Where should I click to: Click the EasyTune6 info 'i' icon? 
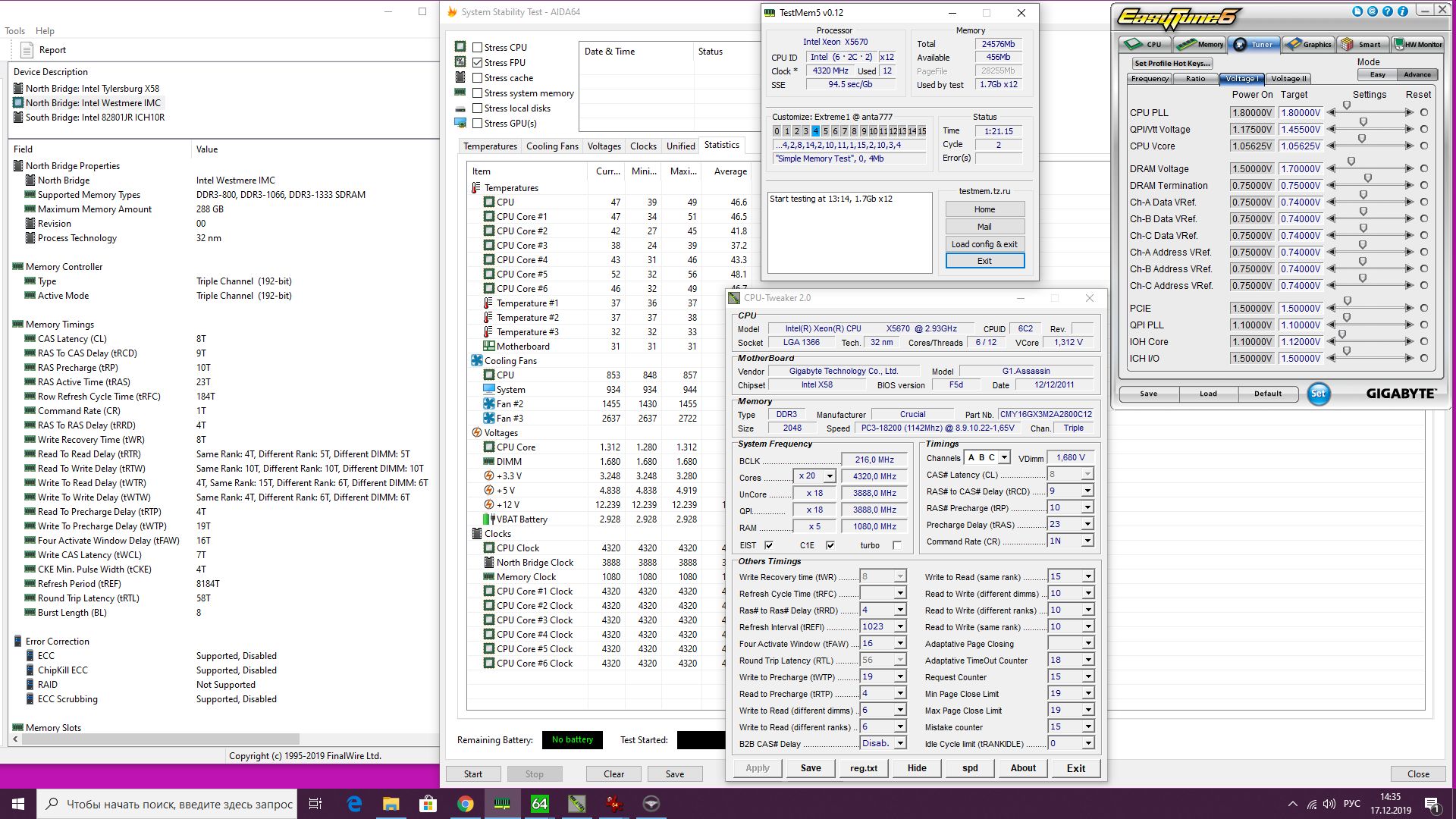click(1402, 11)
